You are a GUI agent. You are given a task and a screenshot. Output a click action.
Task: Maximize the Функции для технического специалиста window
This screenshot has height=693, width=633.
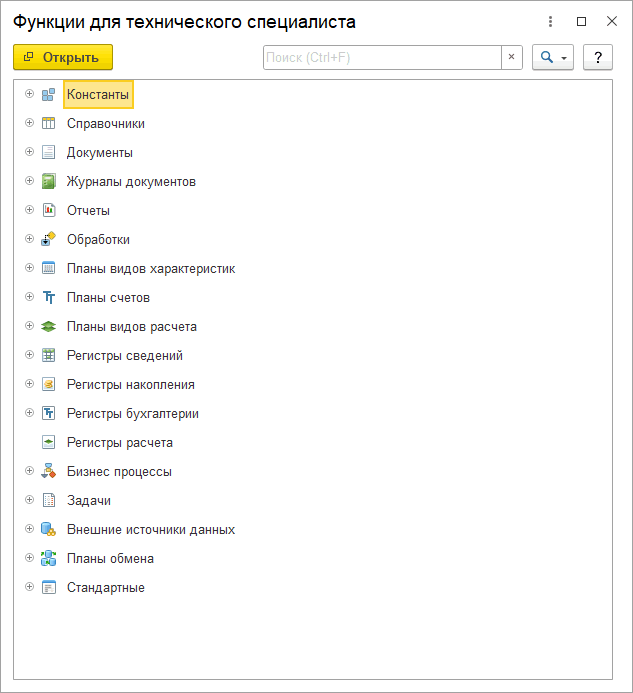pos(581,21)
